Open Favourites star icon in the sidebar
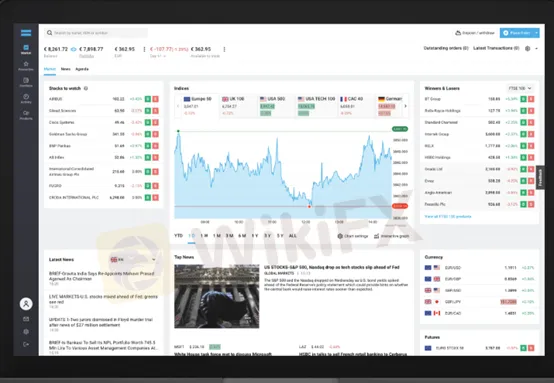Image resolution: width=554 pixels, height=383 pixels. [x=26, y=66]
